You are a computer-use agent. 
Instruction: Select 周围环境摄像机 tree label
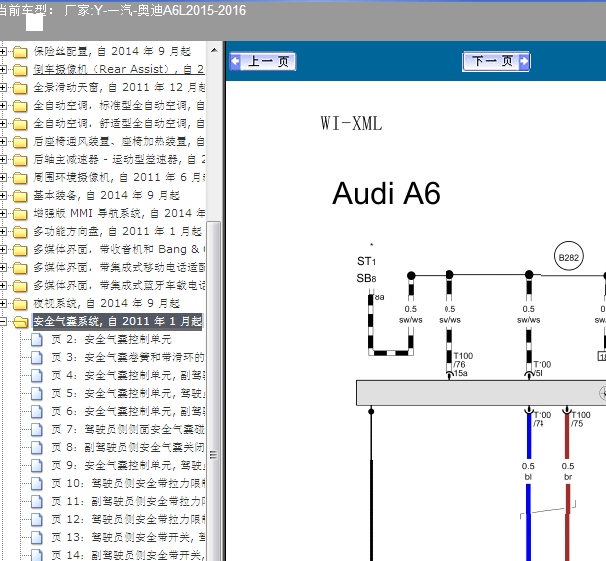point(119,177)
